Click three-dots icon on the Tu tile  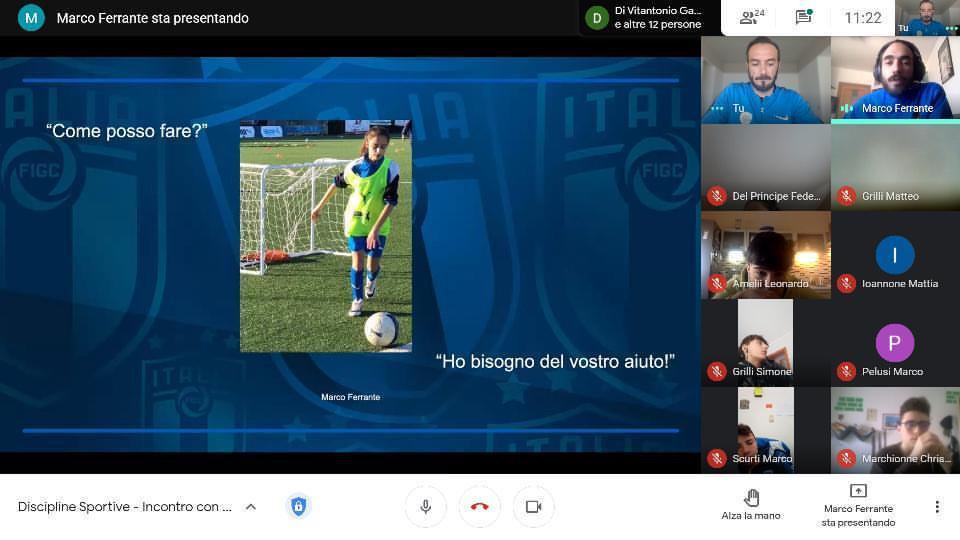(716, 108)
